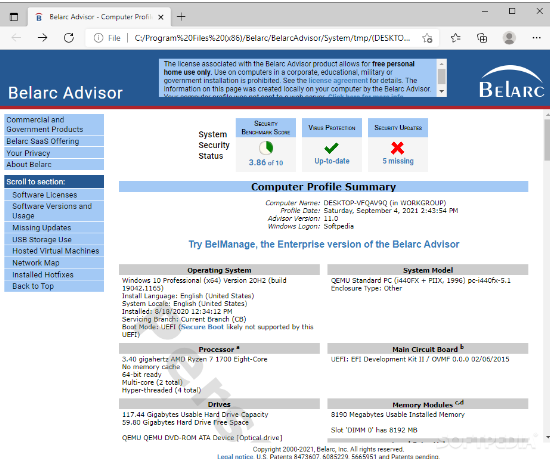Refresh the current page

pos(69,38)
